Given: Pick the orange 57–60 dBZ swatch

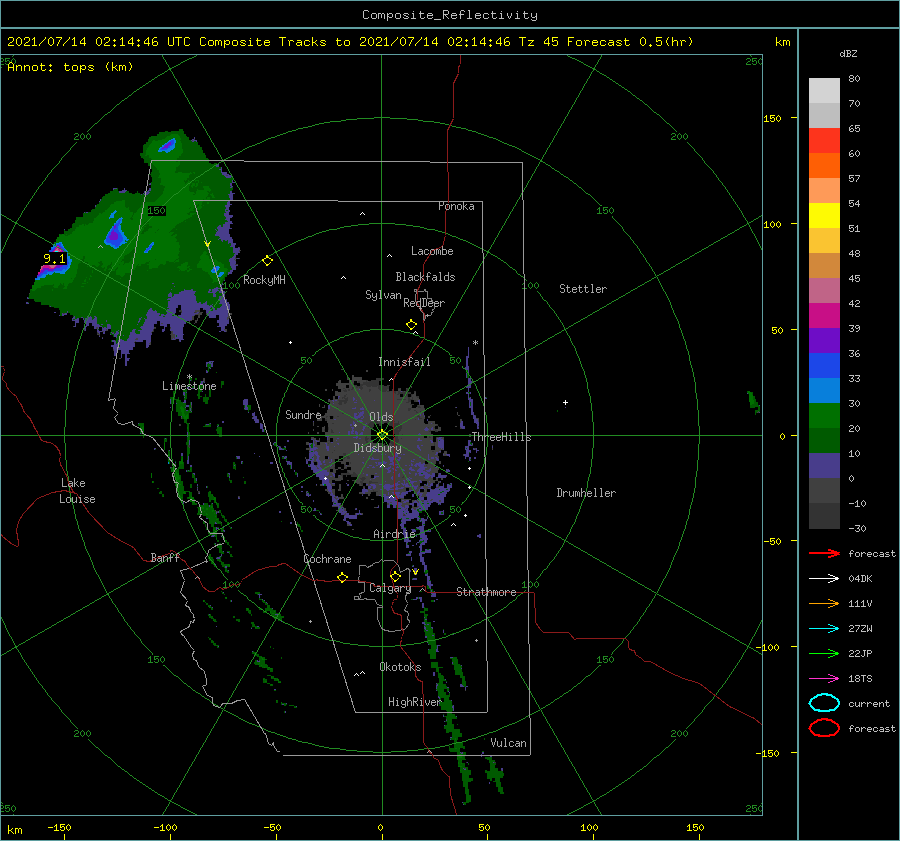Looking at the screenshot, I should (824, 165).
